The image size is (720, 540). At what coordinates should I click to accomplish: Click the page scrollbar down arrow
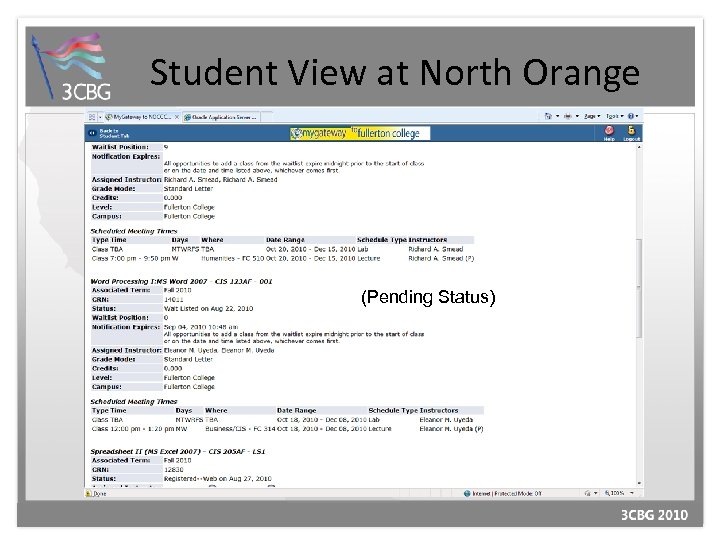[639, 483]
